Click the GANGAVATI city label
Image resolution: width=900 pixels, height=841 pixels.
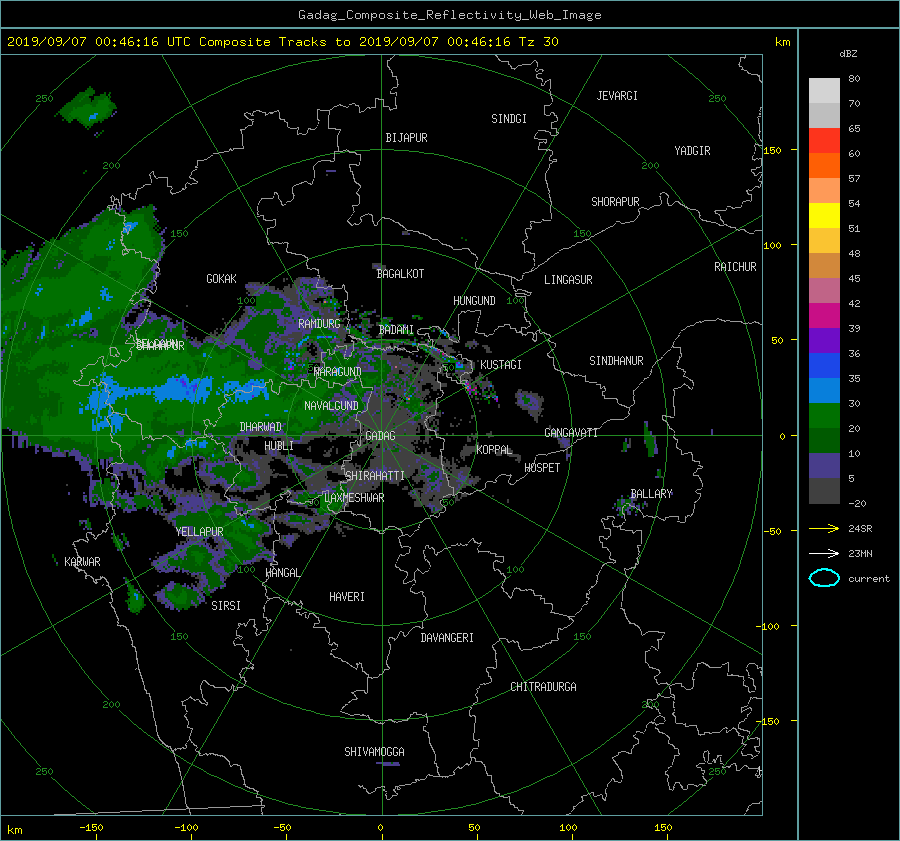(571, 433)
